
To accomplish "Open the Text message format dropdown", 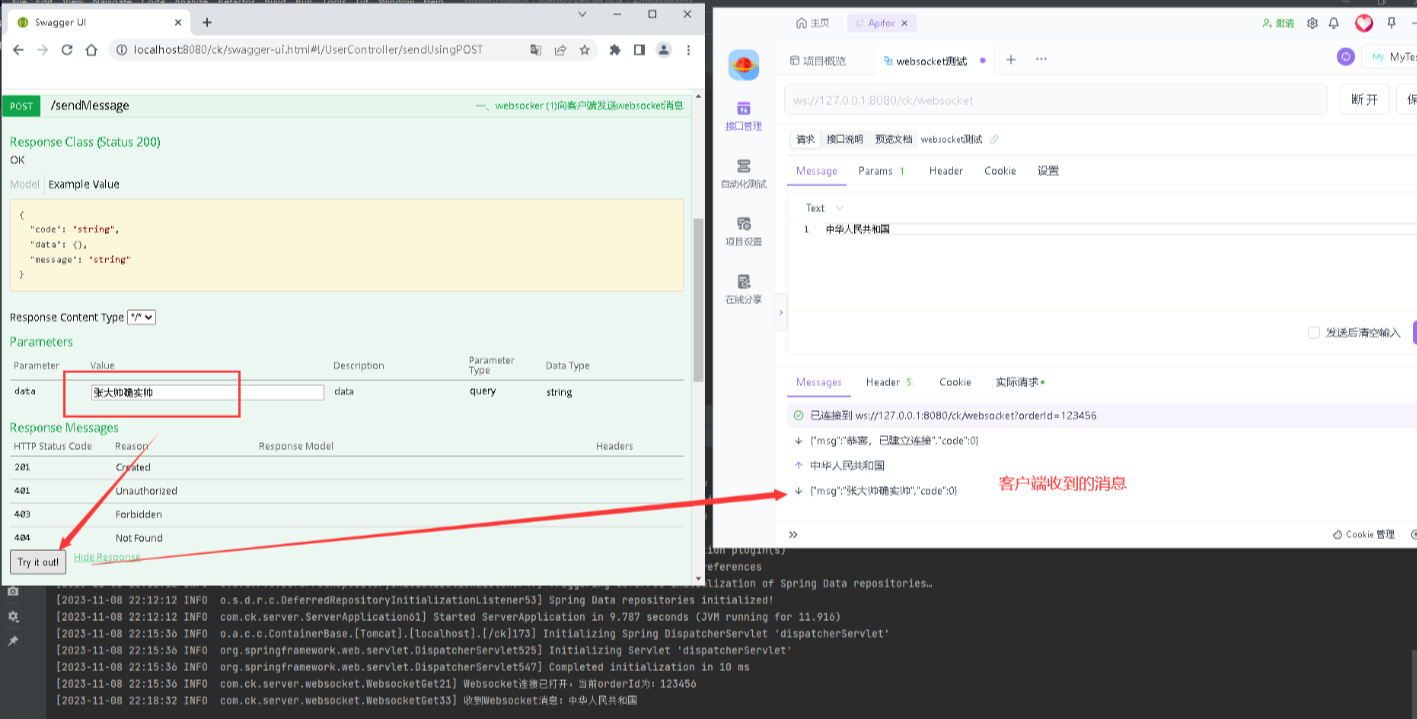I will [x=824, y=208].
